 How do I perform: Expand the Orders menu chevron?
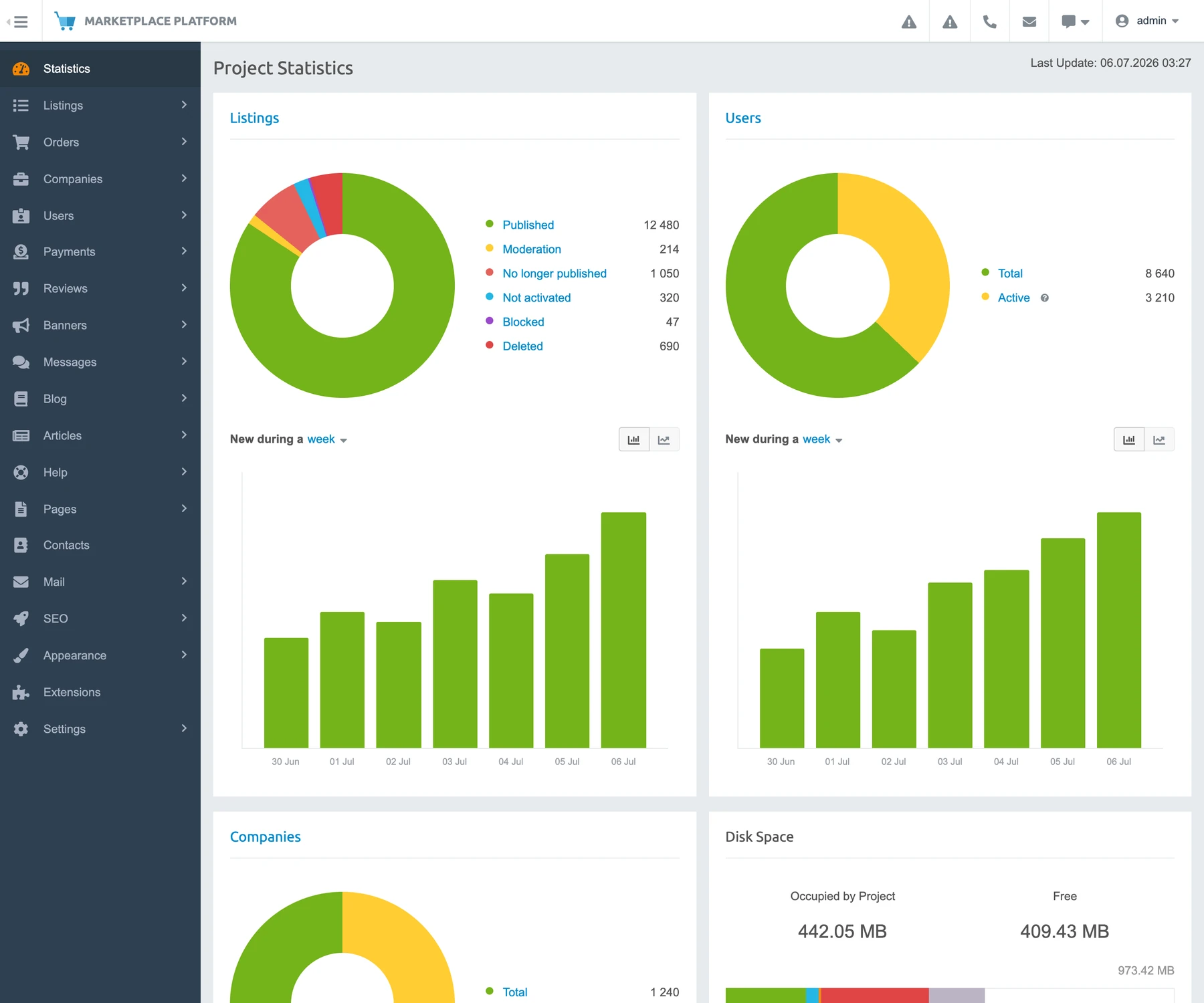(x=184, y=142)
